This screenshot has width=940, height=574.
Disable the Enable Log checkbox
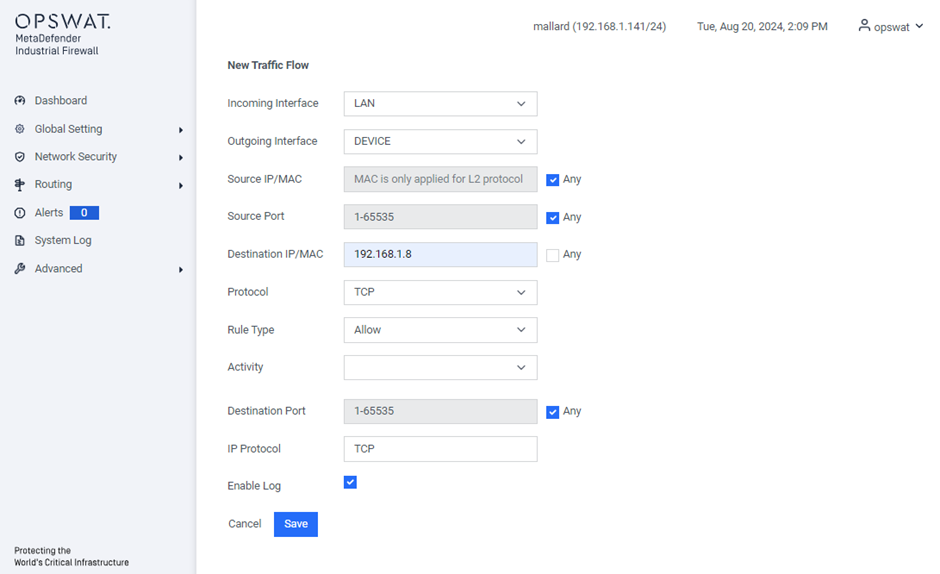(350, 482)
